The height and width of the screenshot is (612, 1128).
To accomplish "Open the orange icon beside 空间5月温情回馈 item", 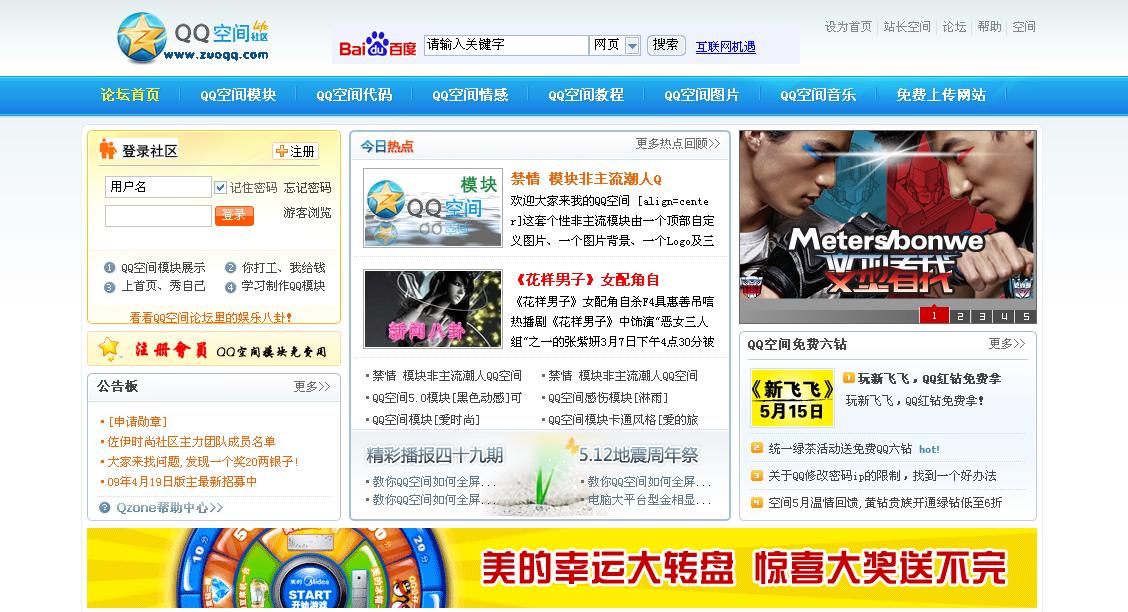I will point(757,503).
